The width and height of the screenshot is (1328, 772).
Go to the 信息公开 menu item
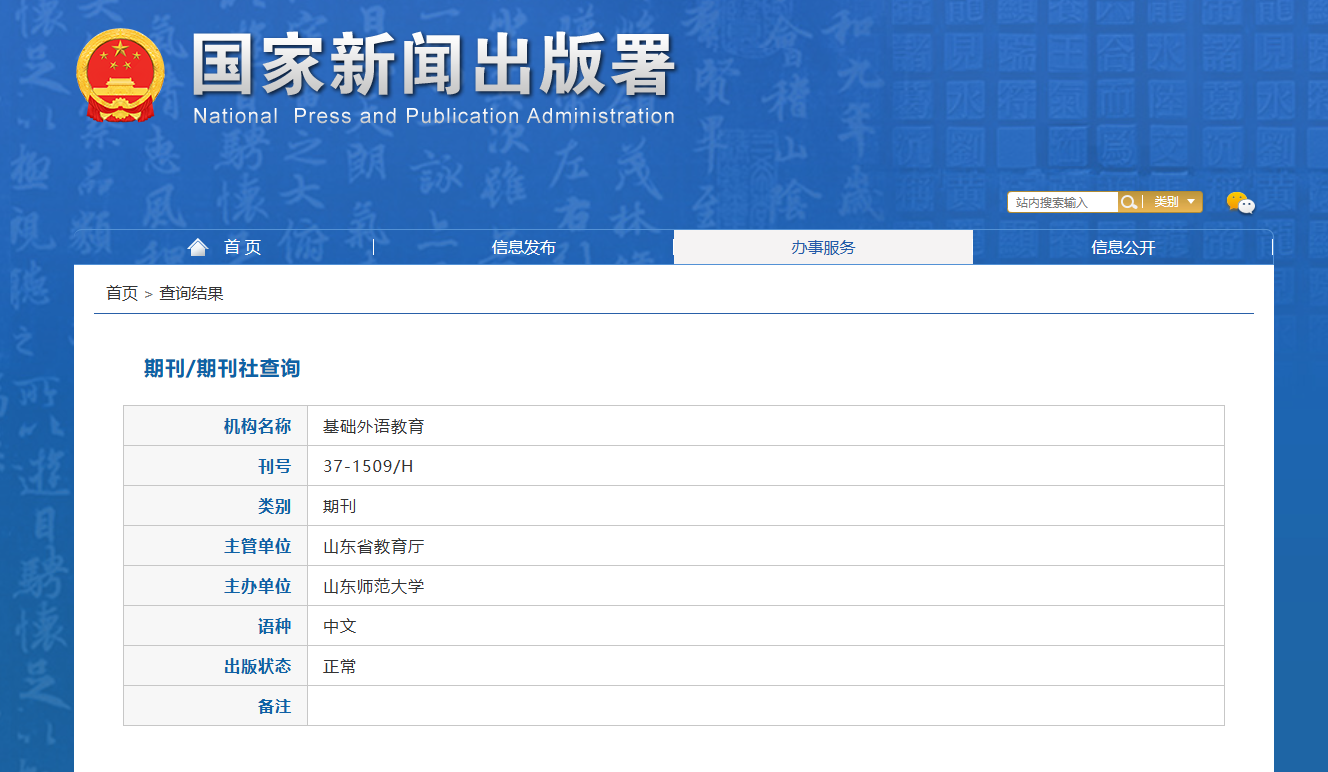click(1123, 247)
